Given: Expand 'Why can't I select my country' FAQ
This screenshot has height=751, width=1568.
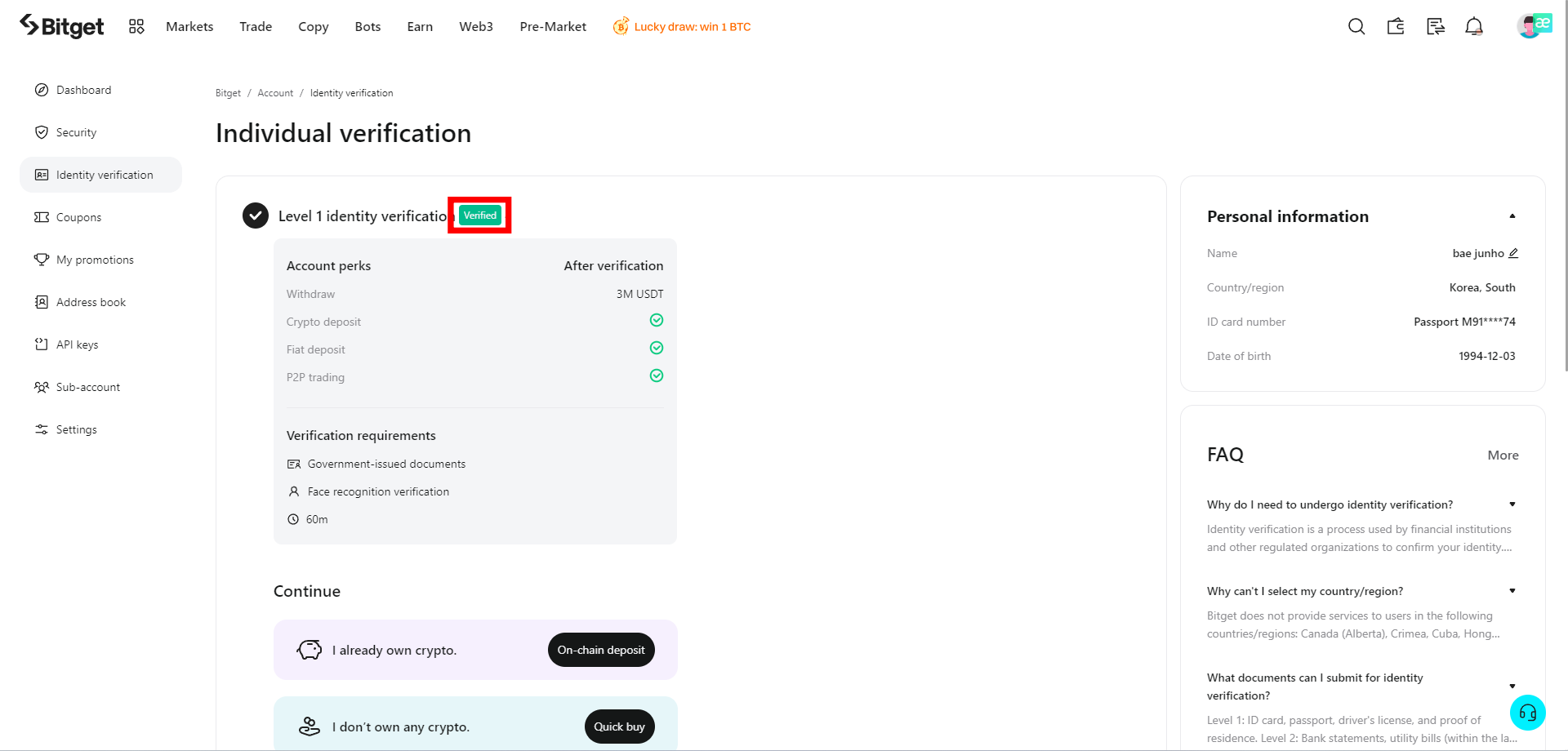Looking at the screenshot, I should tap(1512, 591).
